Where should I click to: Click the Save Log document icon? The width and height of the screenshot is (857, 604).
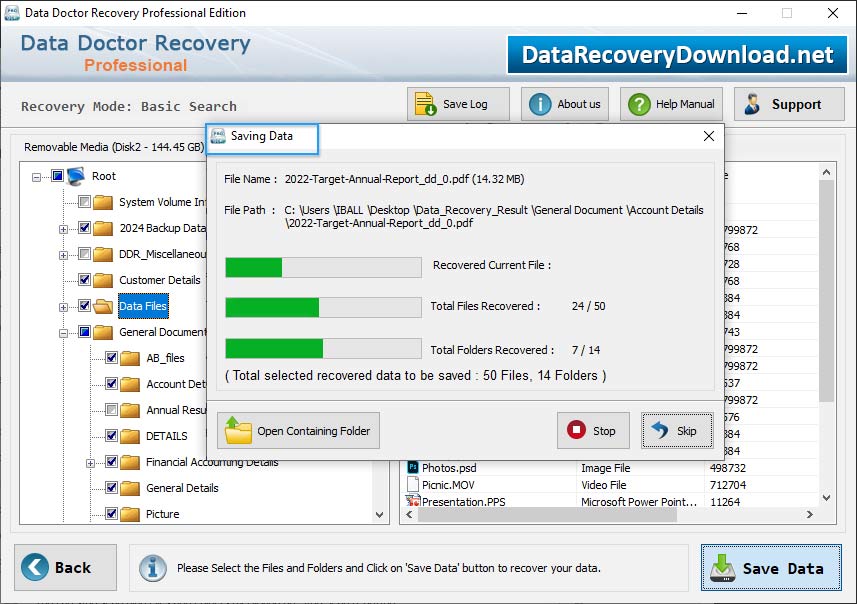click(425, 104)
